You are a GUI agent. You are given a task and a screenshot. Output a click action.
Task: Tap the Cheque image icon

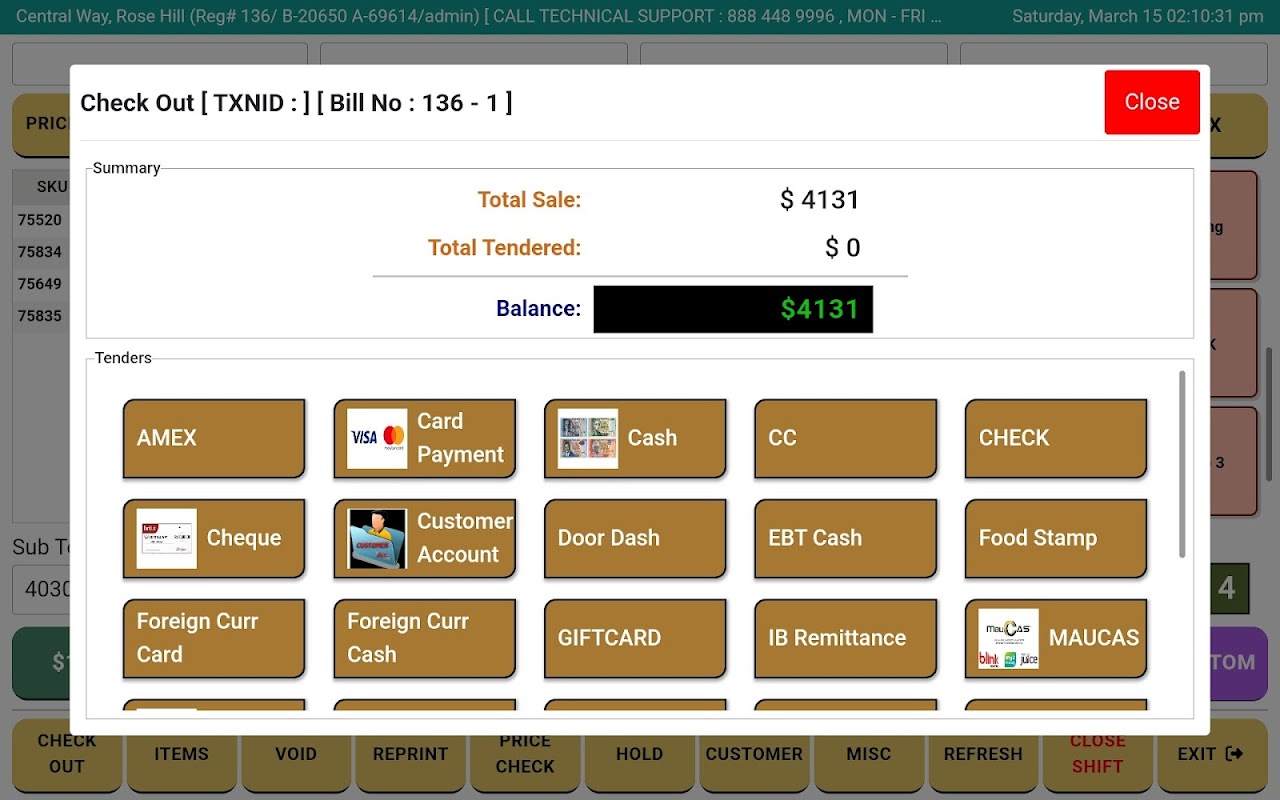(x=167, y=538)
